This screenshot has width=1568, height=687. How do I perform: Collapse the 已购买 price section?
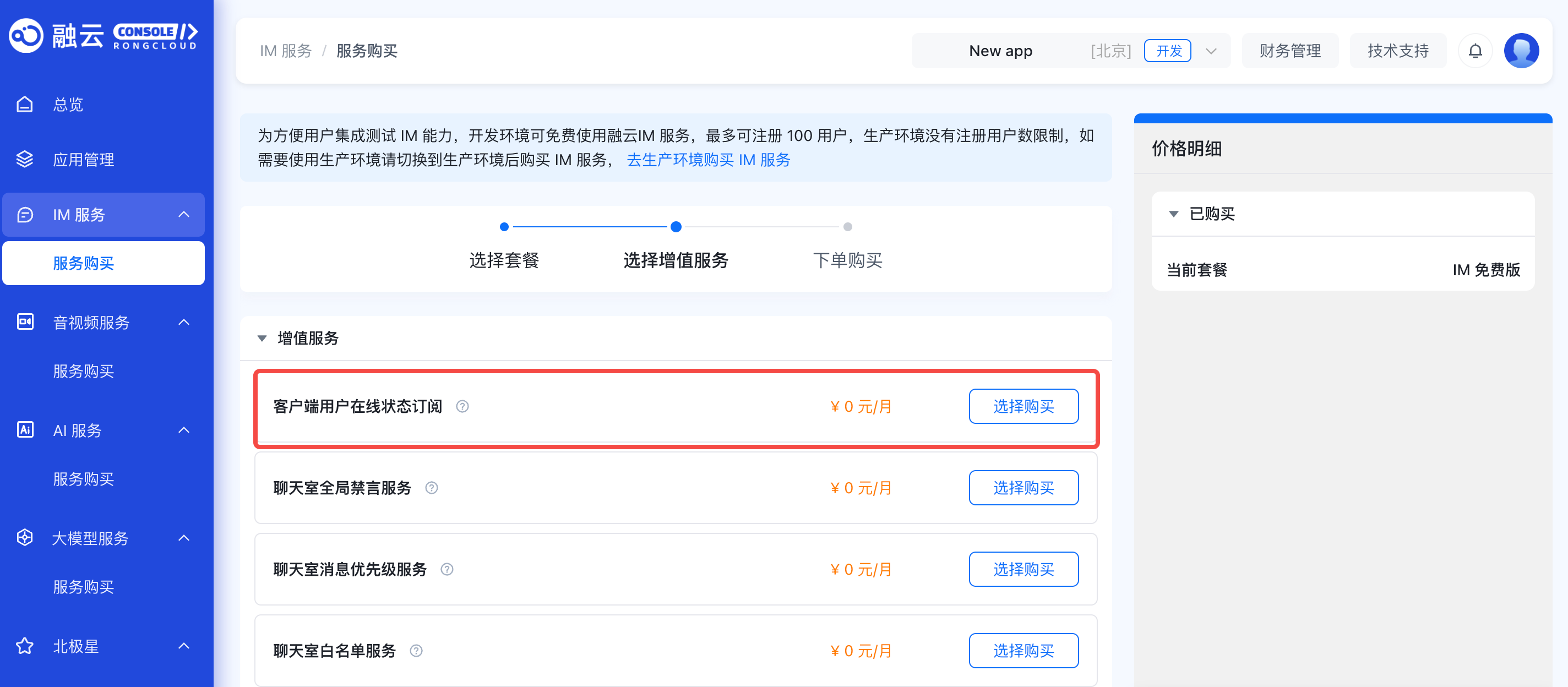coord(1174,214)
